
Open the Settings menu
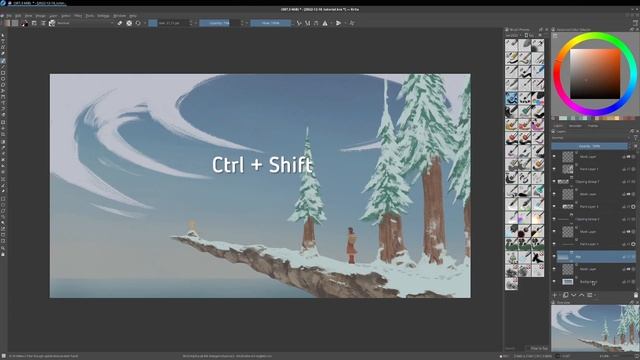pyautogui.click(x=103, y=16)
